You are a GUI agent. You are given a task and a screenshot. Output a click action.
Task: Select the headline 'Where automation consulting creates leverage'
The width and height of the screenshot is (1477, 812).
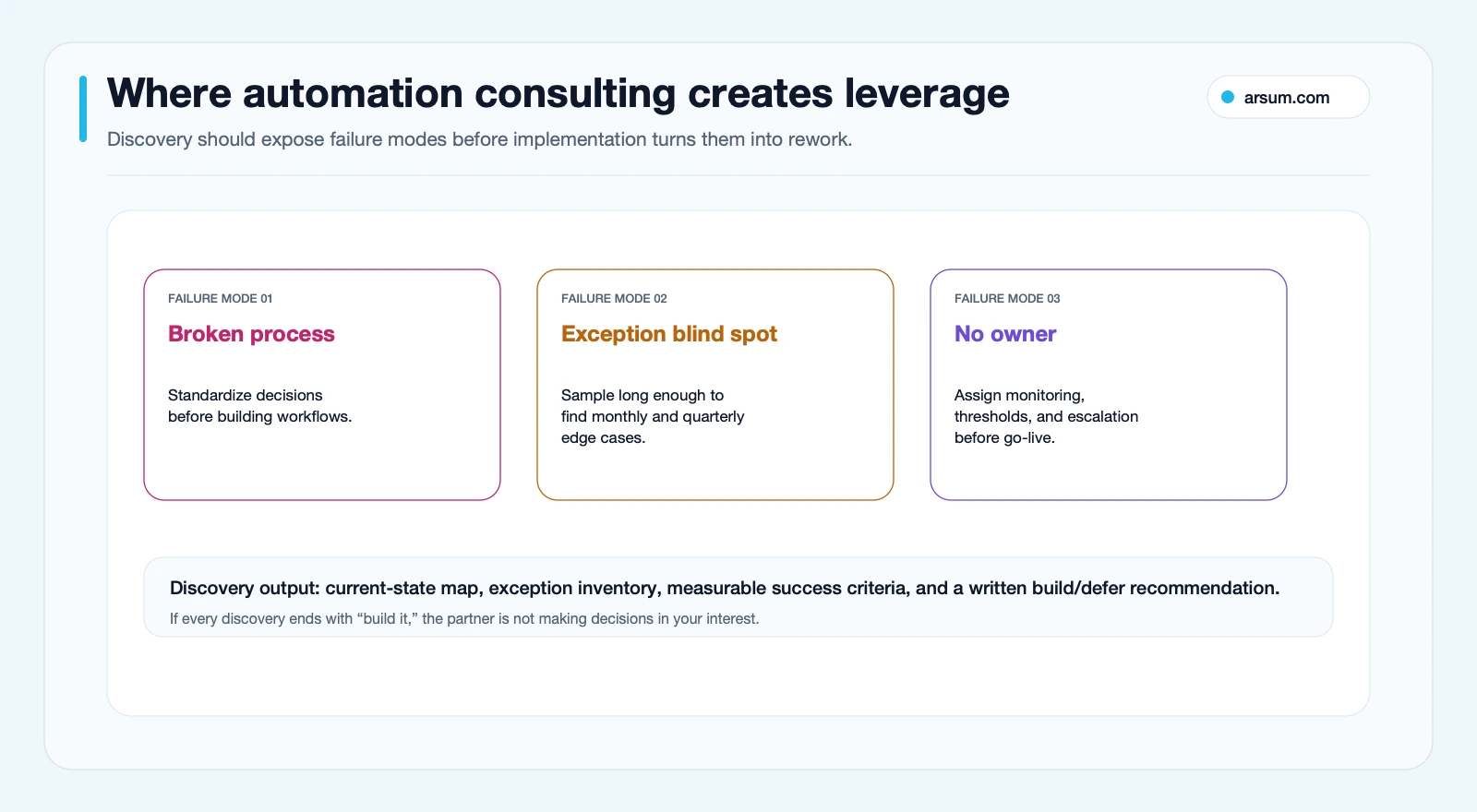tap(558, 94)
